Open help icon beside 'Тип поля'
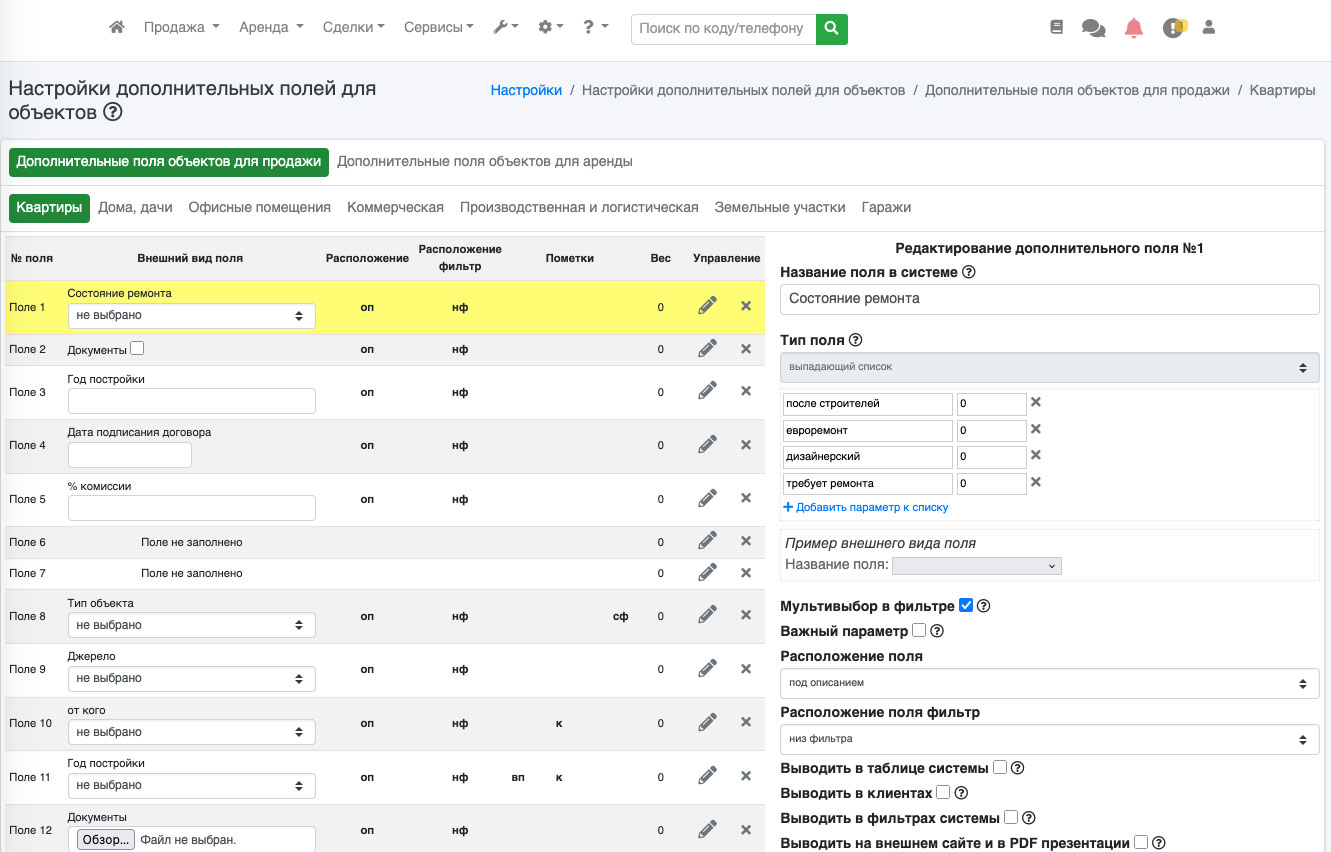 855,340
